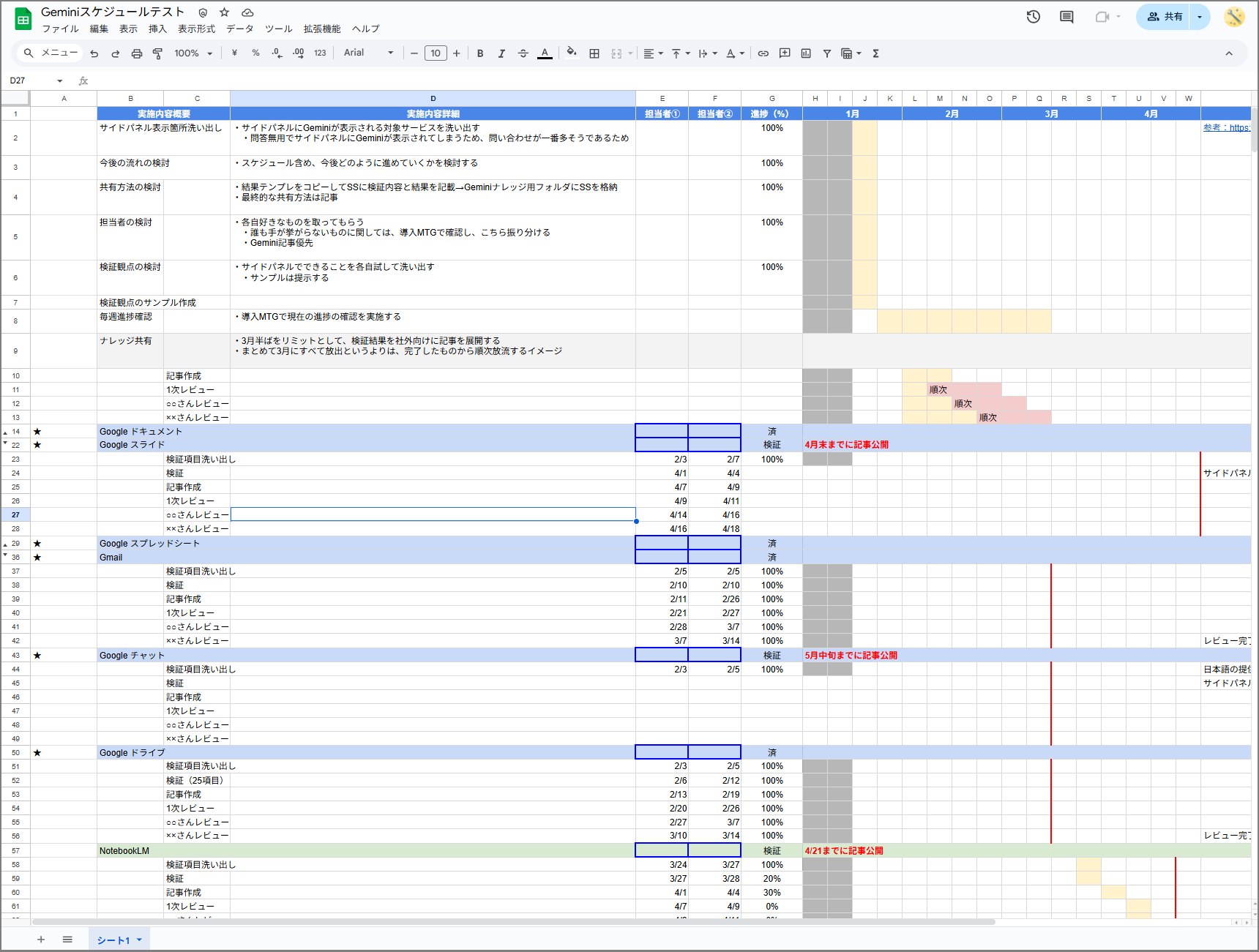Open ヘルプ menu

click(x=365, y=29)
